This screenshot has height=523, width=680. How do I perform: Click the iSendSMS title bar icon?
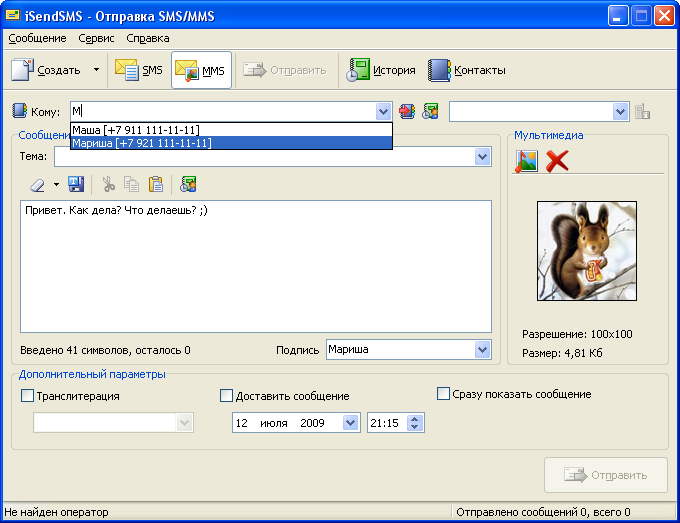tap(13, 16)
